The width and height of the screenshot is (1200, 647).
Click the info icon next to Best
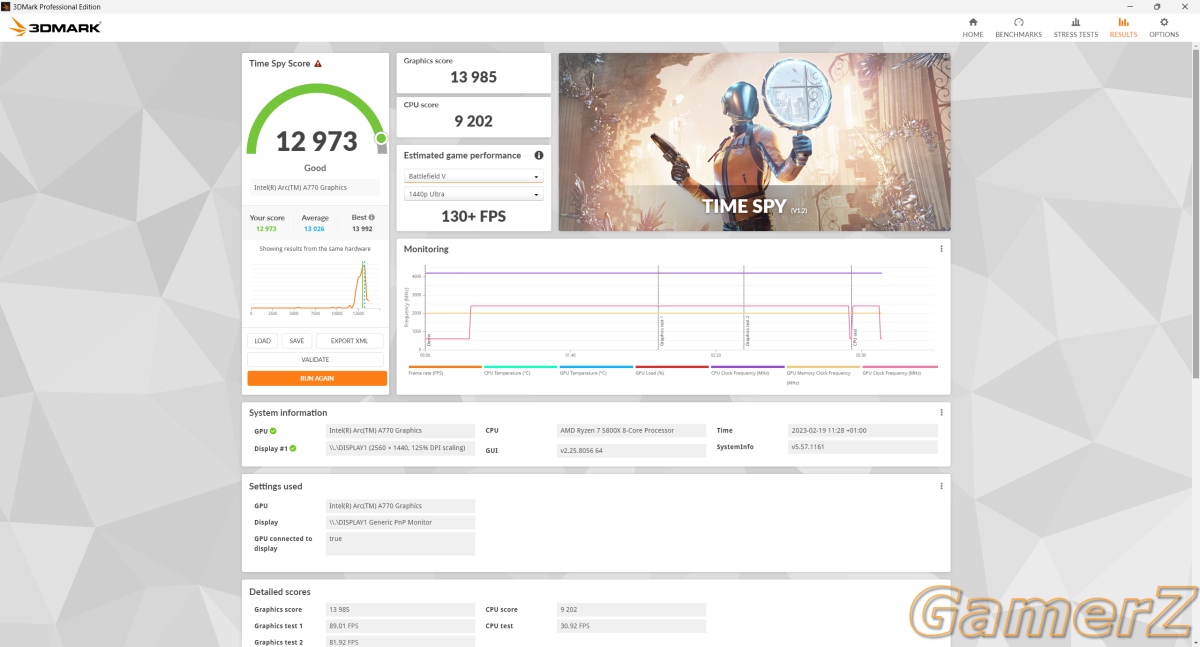pos(372,217)
